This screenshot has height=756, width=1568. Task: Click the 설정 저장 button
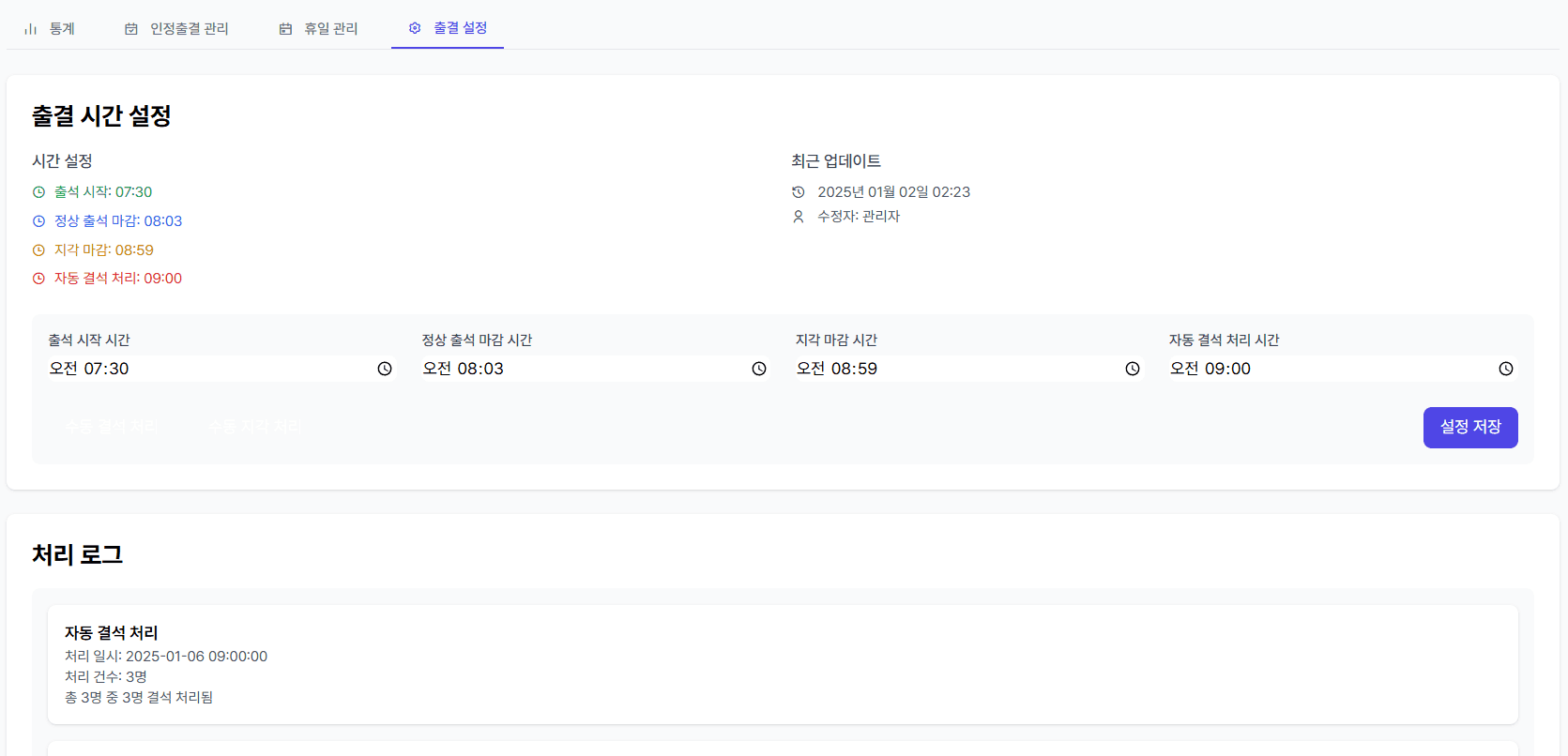click(x=1469, y=427)
